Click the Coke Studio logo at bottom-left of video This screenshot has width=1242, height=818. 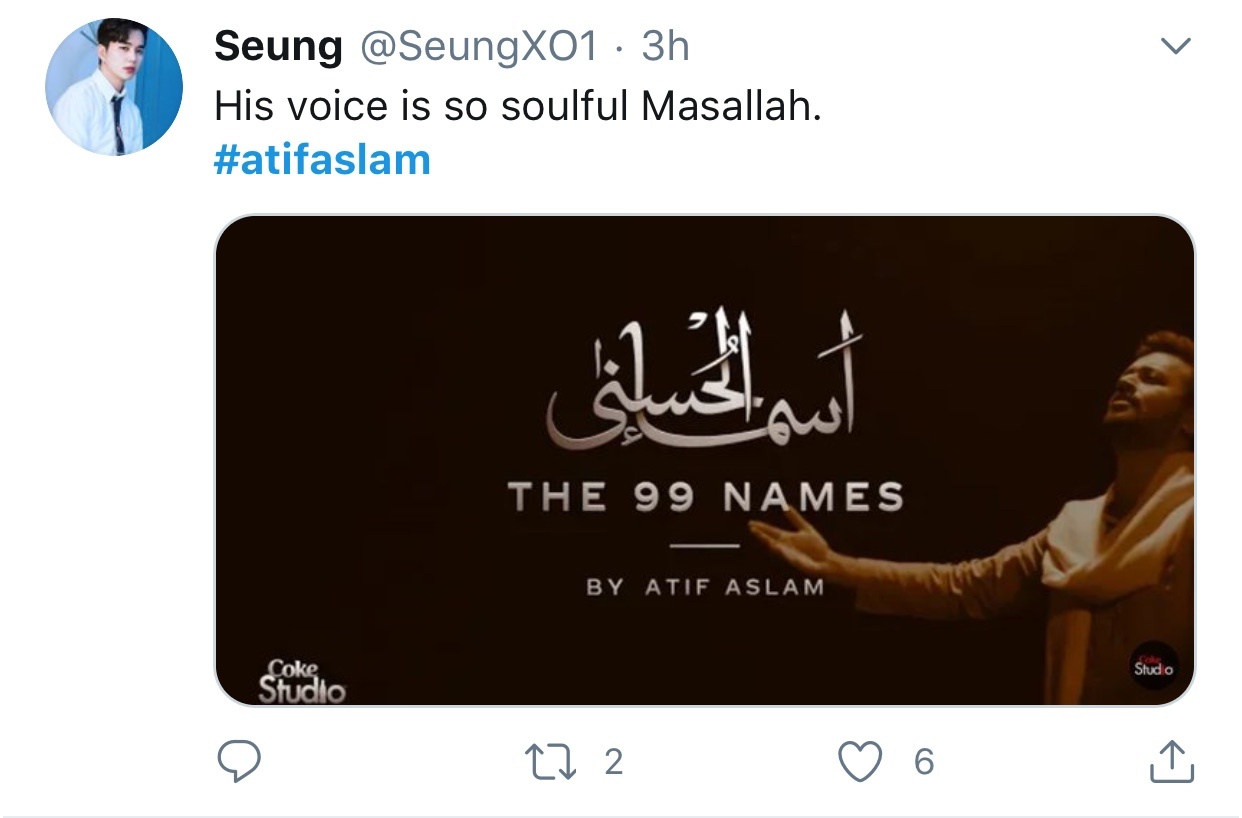302,680
